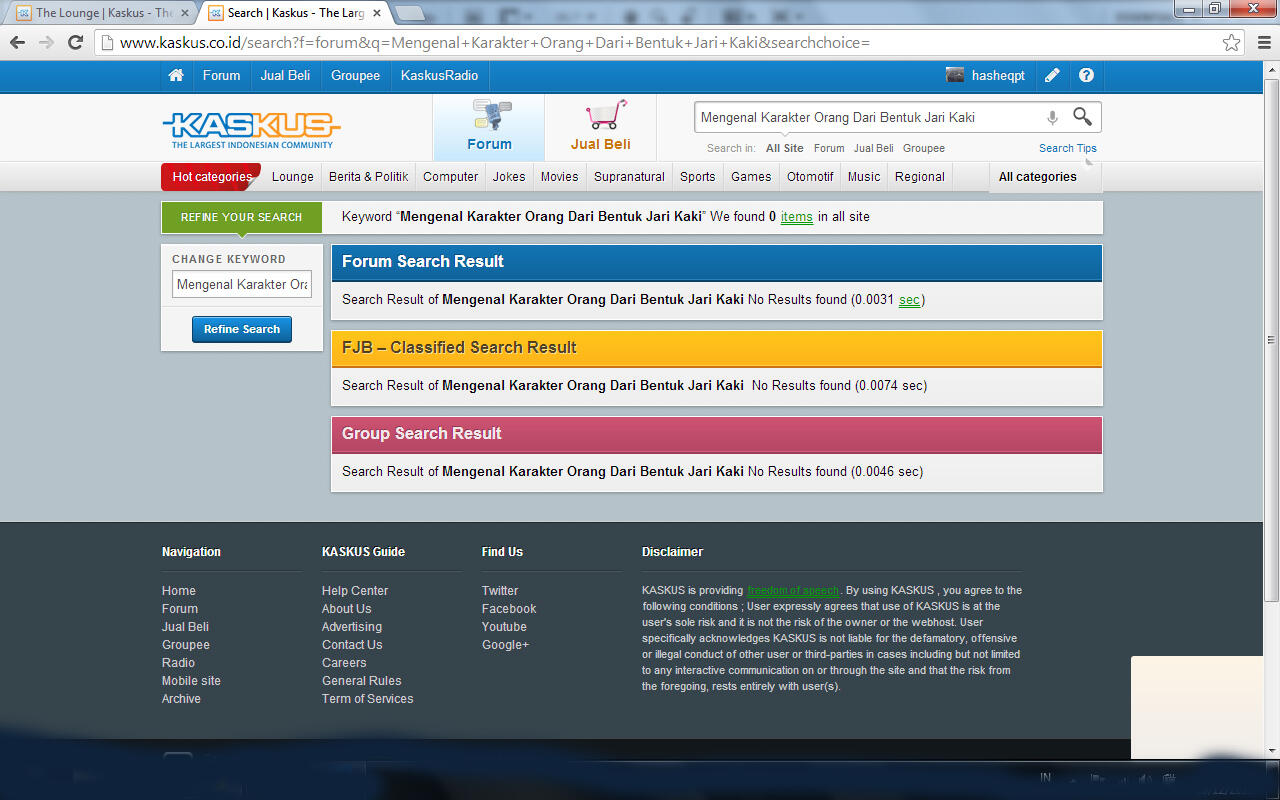1280x800 pixels.
Task: Open the Otomotif category
Action: pyautogui.click(x=810, y=177)
